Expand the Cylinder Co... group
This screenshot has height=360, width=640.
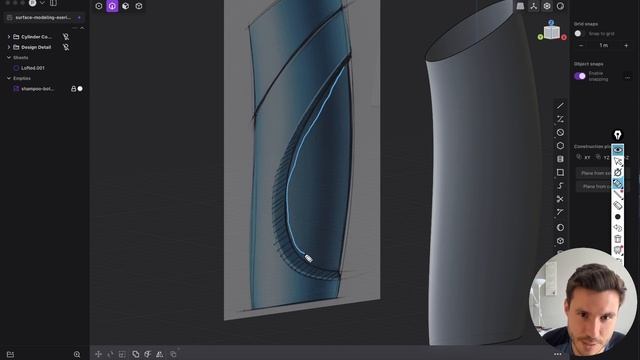tap(9, 37)
